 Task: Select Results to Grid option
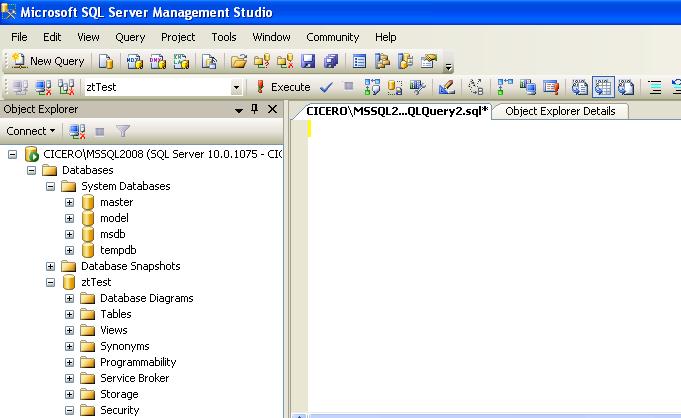pyautogui.click(x=603, y=87)
